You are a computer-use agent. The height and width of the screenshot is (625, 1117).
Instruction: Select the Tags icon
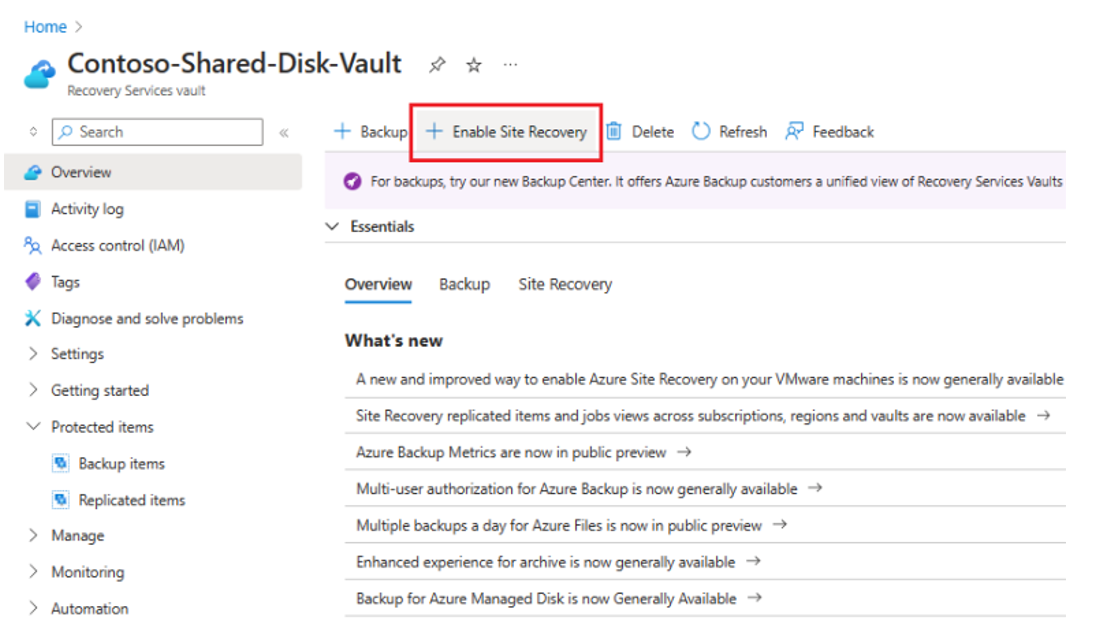(32, 281)
